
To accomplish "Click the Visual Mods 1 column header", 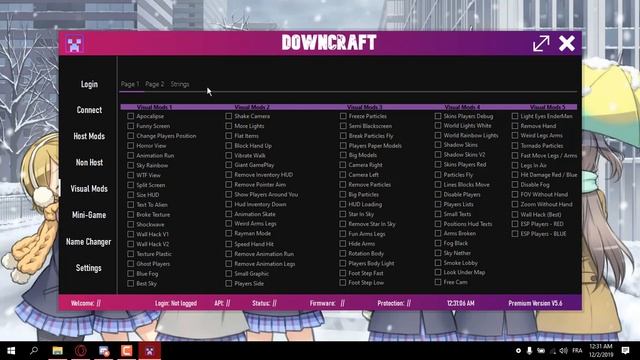I will pos(154,107).
